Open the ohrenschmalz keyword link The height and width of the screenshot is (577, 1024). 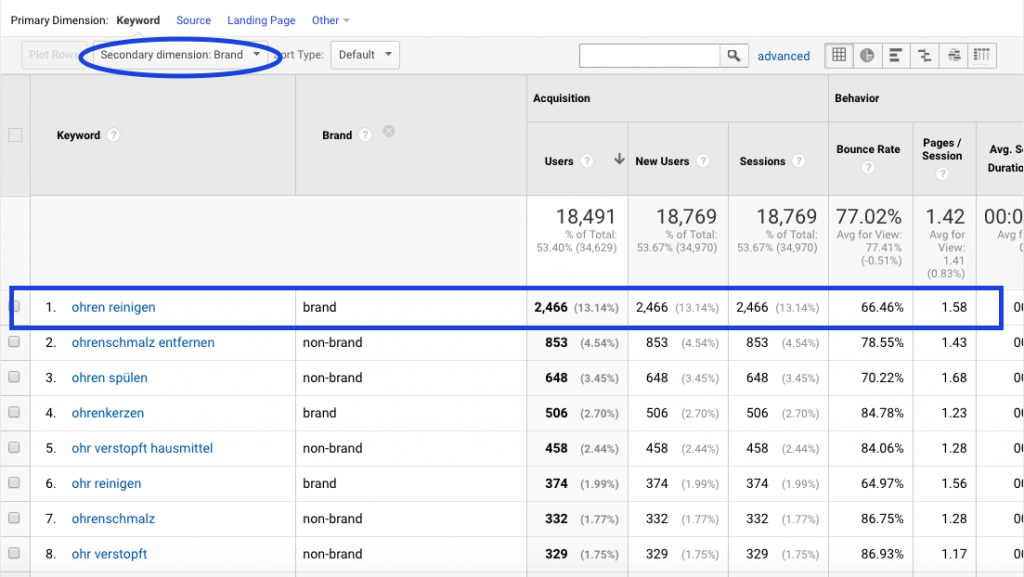114,519
